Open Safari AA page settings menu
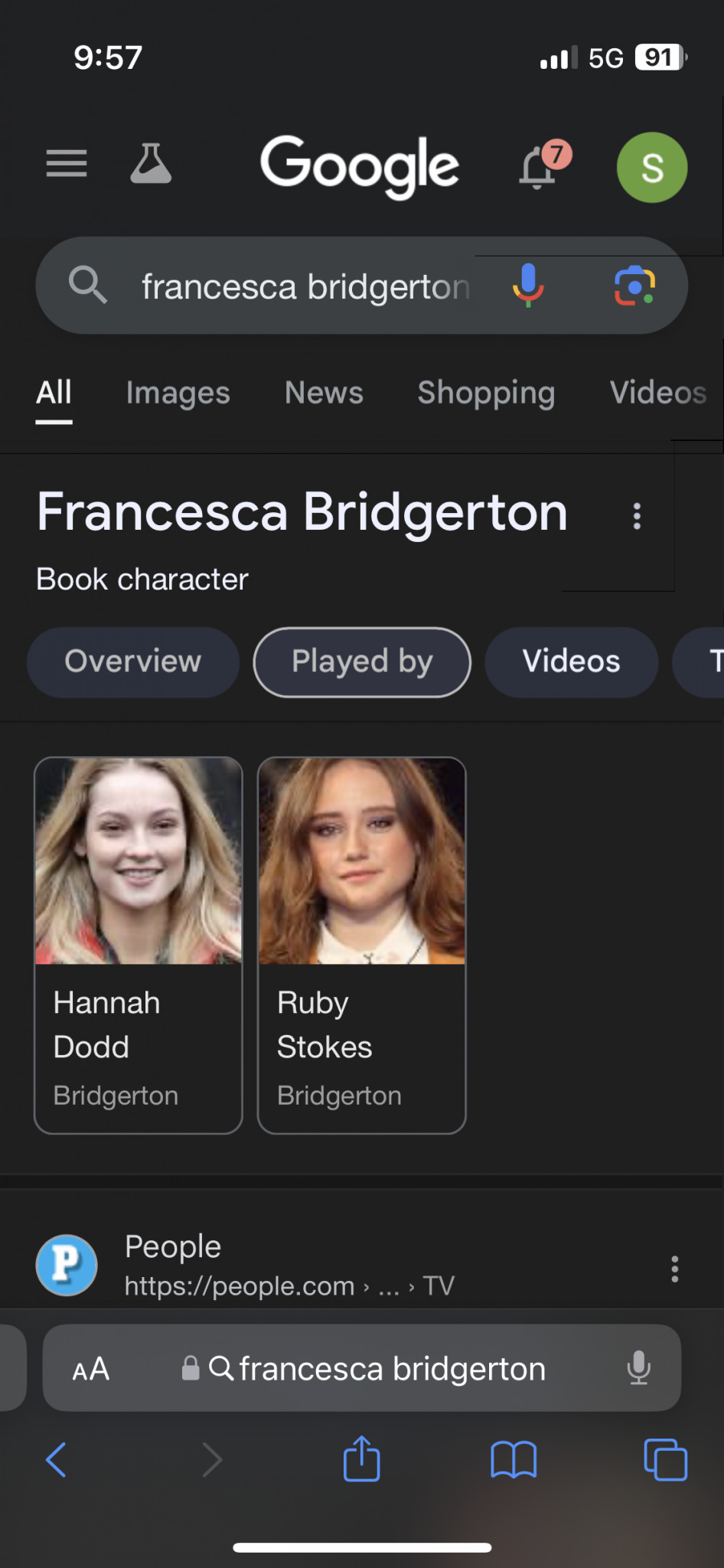 click(x=91, y=1369)
